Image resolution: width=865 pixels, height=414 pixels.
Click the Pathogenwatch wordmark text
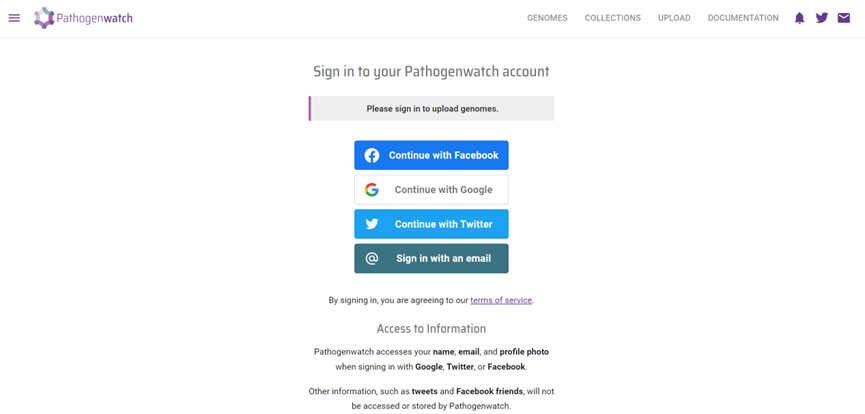coord(94,18)
